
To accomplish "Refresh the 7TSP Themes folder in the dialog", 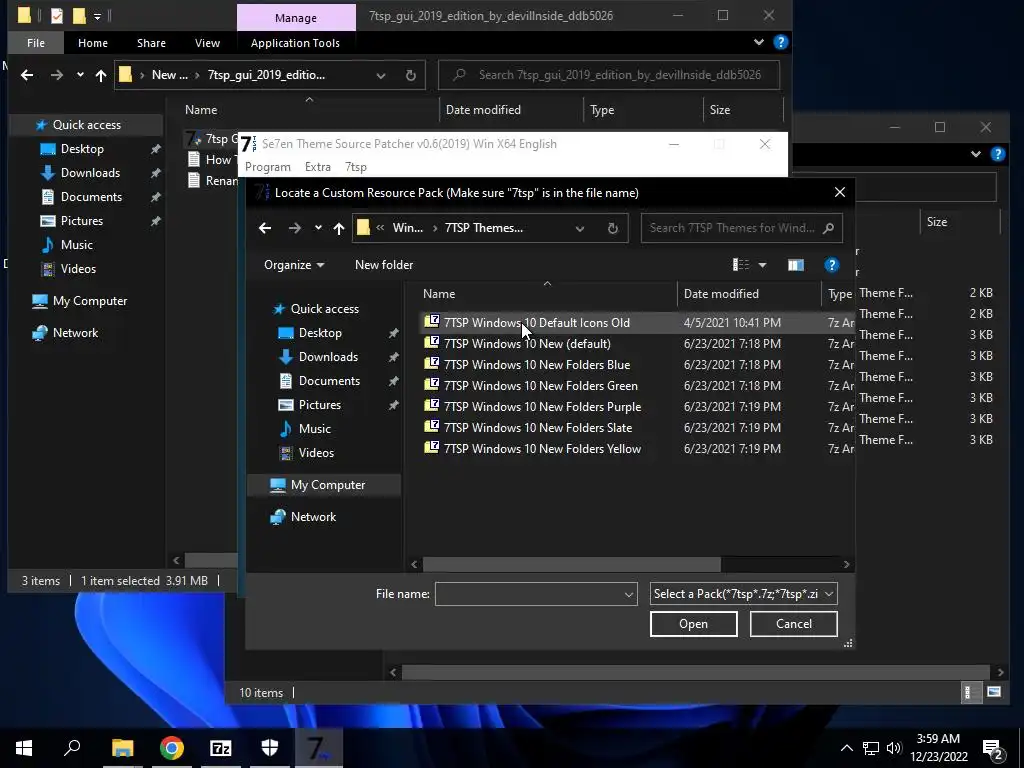I will coord(613,228).
